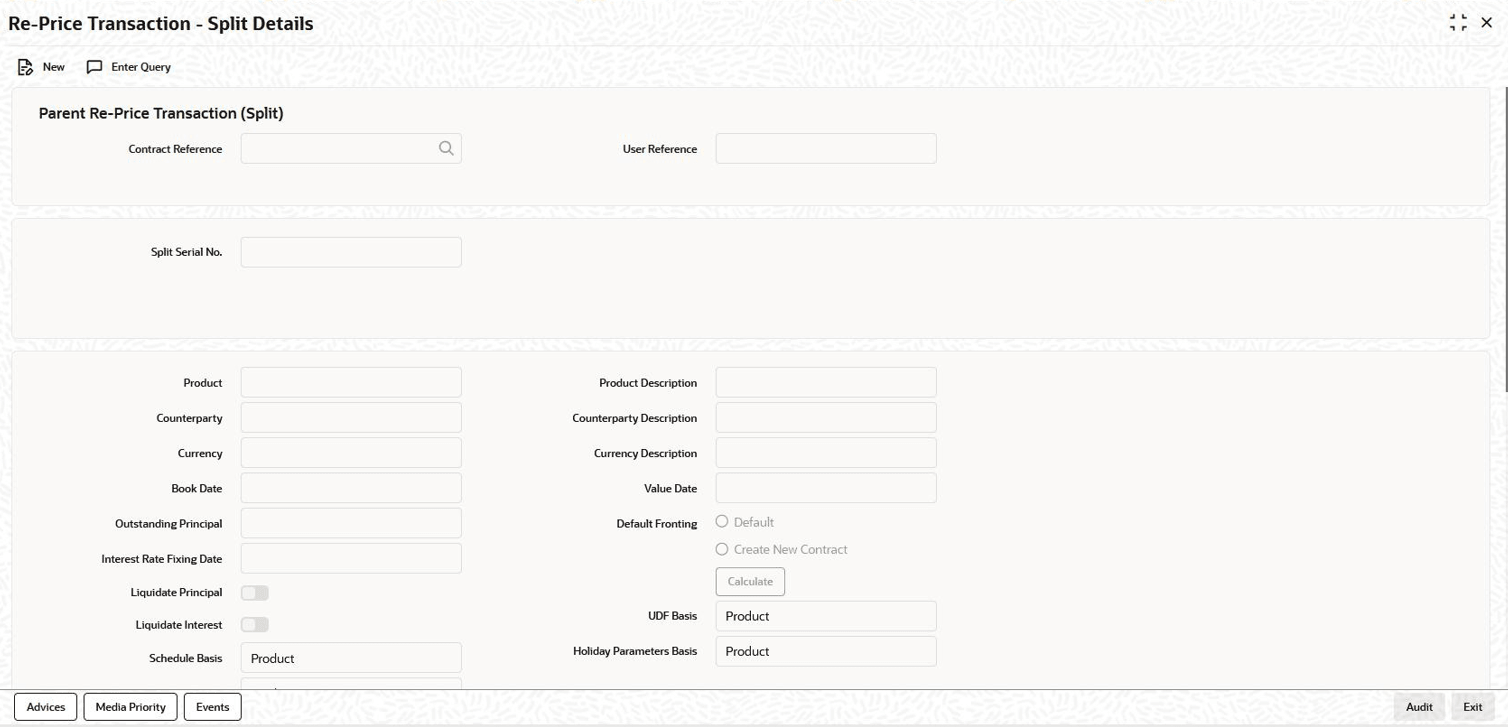Click the Product Description field
Screen dimensions: 1508x727
[x=826, y=382]
